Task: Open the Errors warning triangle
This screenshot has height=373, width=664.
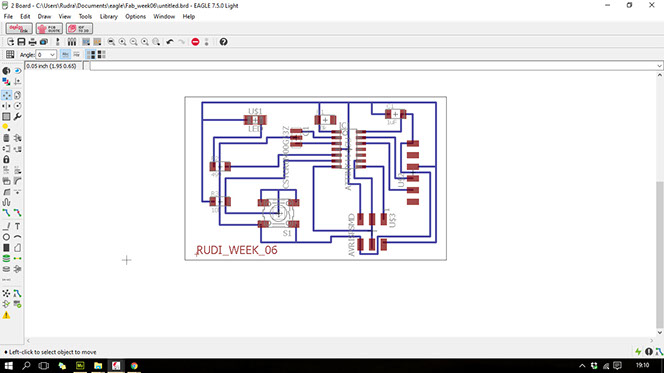Action: 6,315
